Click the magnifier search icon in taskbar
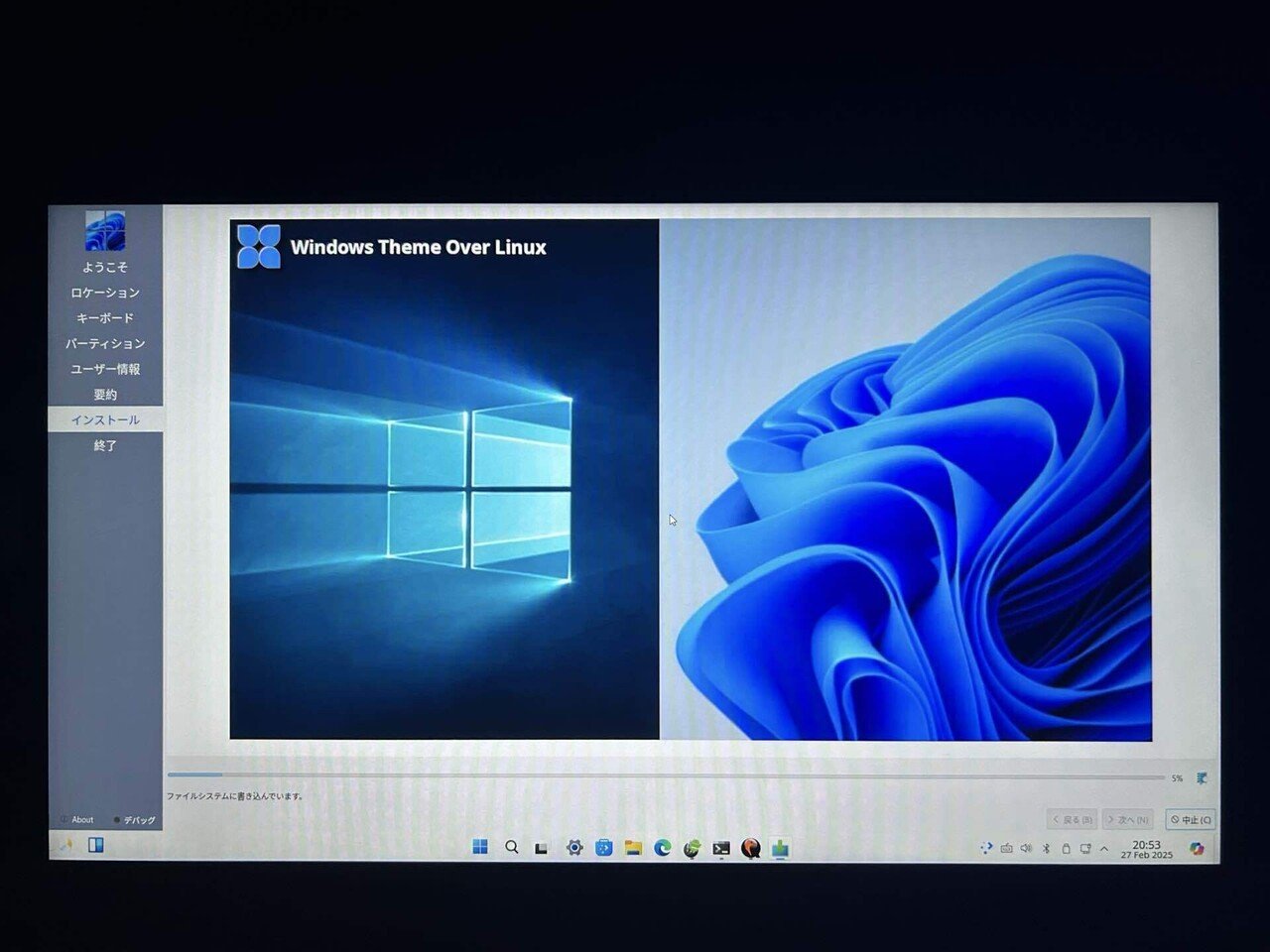This screenshot has height=952, width=1270. tap(512, 847)
